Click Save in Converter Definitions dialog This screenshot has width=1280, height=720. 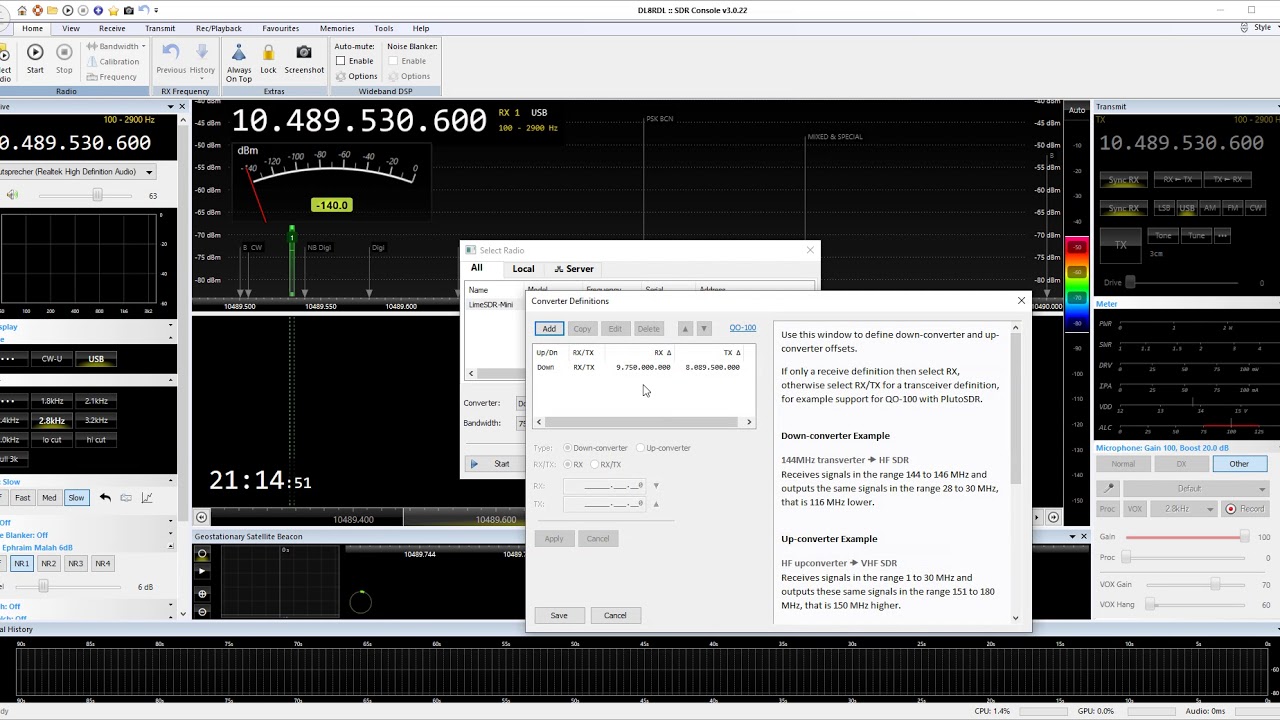(x=559, y=615)
